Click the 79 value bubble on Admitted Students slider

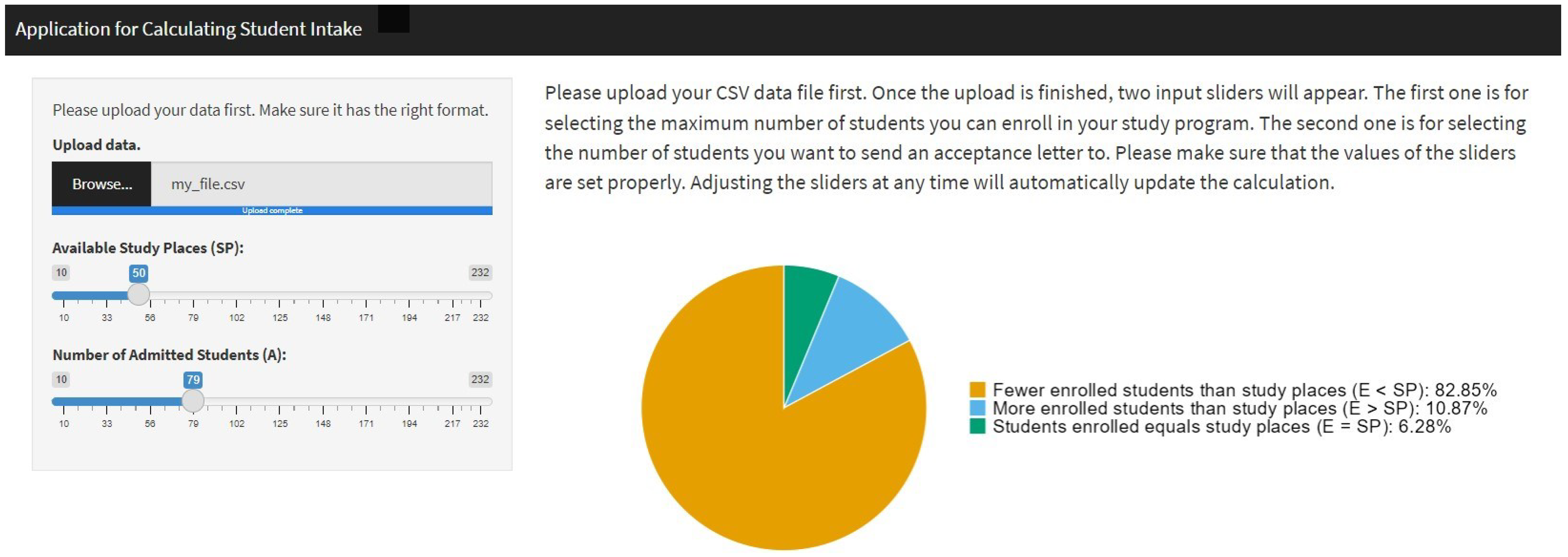point(193,380)
